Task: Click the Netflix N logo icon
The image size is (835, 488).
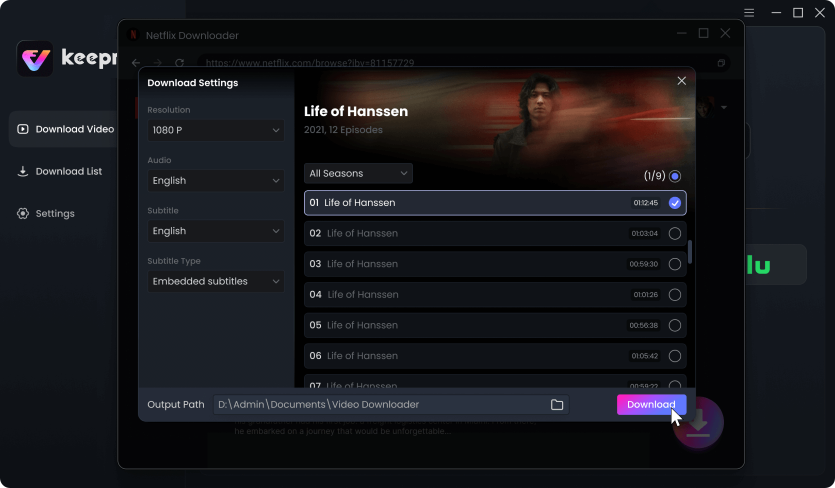Action: click(x=134, y=35)
